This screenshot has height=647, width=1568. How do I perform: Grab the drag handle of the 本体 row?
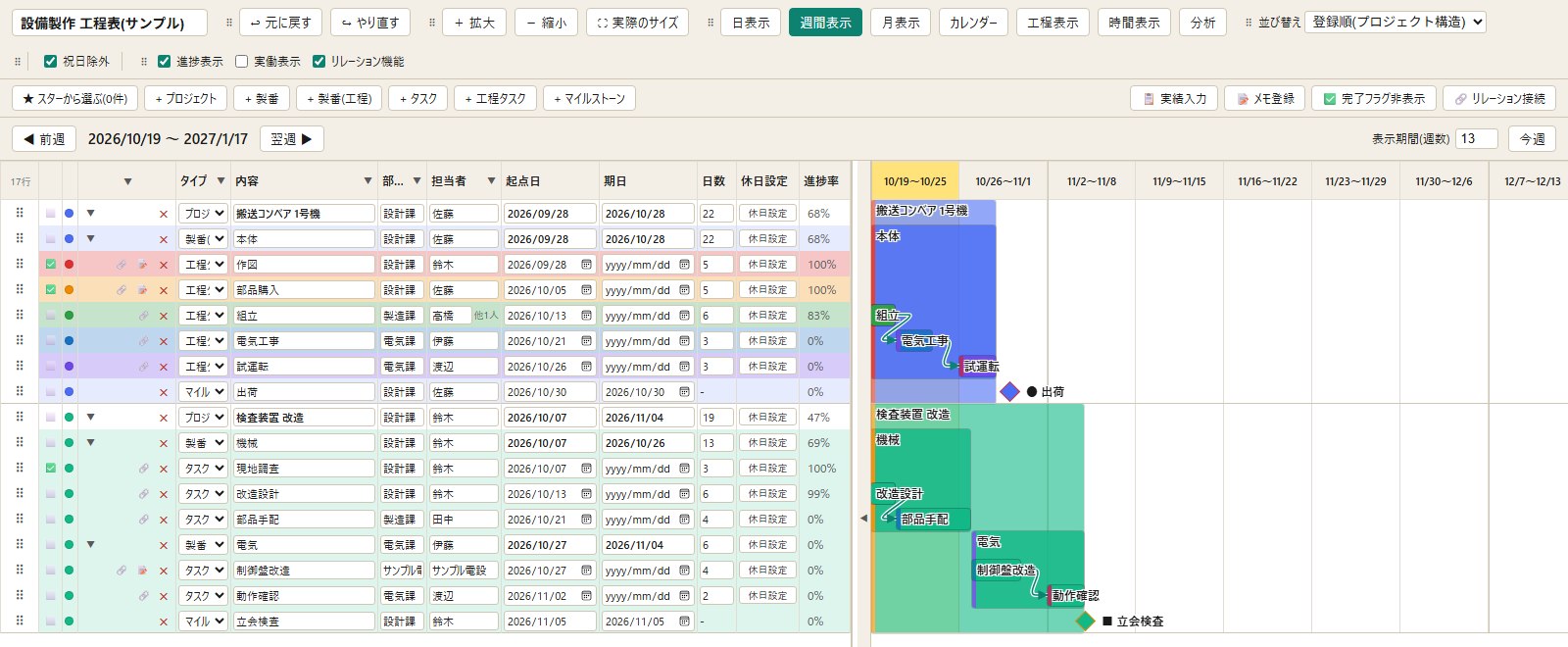coord(19,238)
